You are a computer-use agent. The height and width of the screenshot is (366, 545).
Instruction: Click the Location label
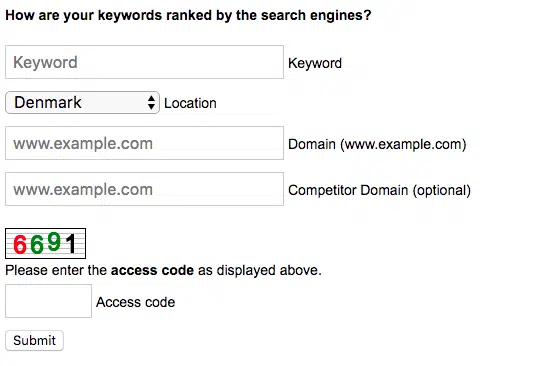[x=190, y=103]
